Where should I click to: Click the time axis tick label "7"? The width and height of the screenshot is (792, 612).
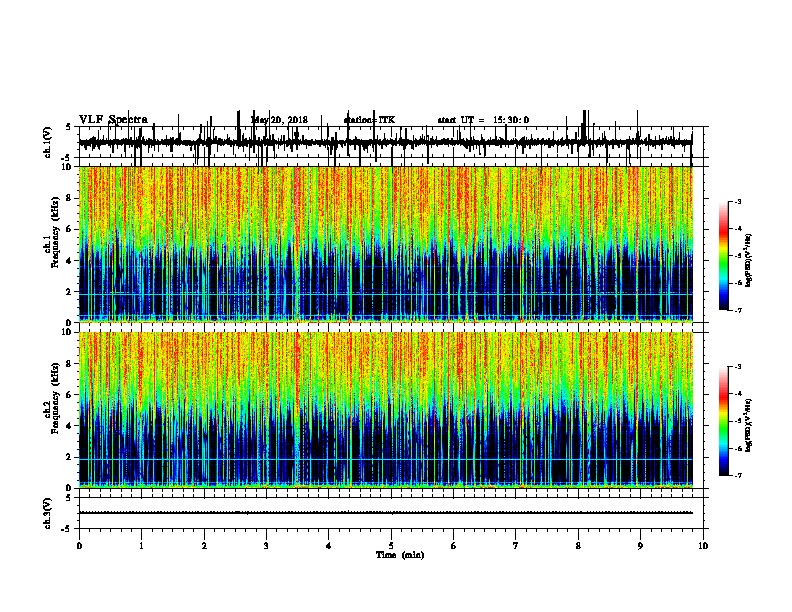[516, 546]
